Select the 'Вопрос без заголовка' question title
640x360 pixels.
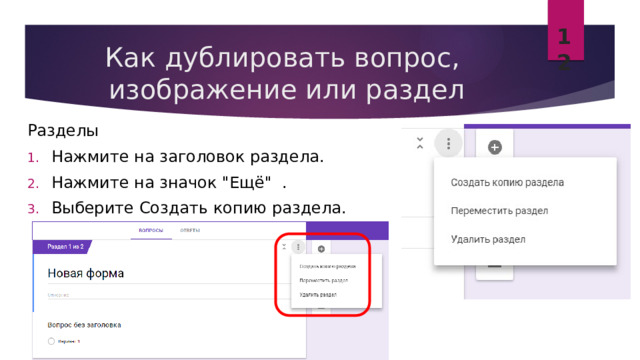[84, 325]
